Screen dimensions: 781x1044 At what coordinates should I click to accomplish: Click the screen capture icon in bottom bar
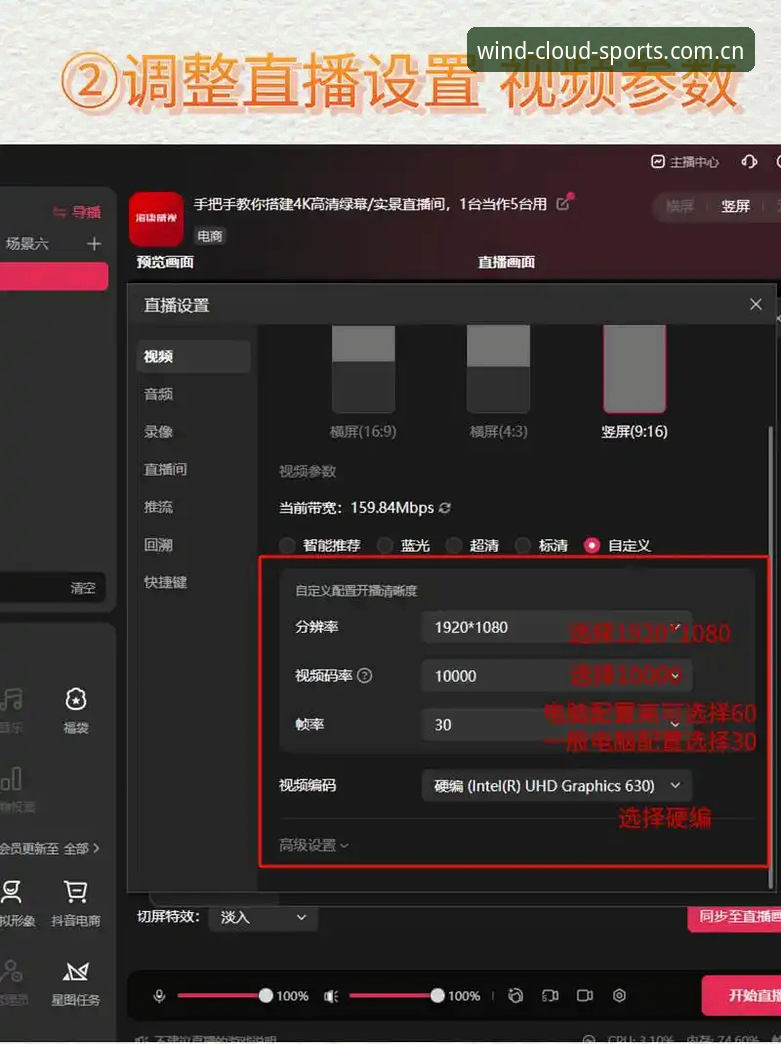click(550, 995)
